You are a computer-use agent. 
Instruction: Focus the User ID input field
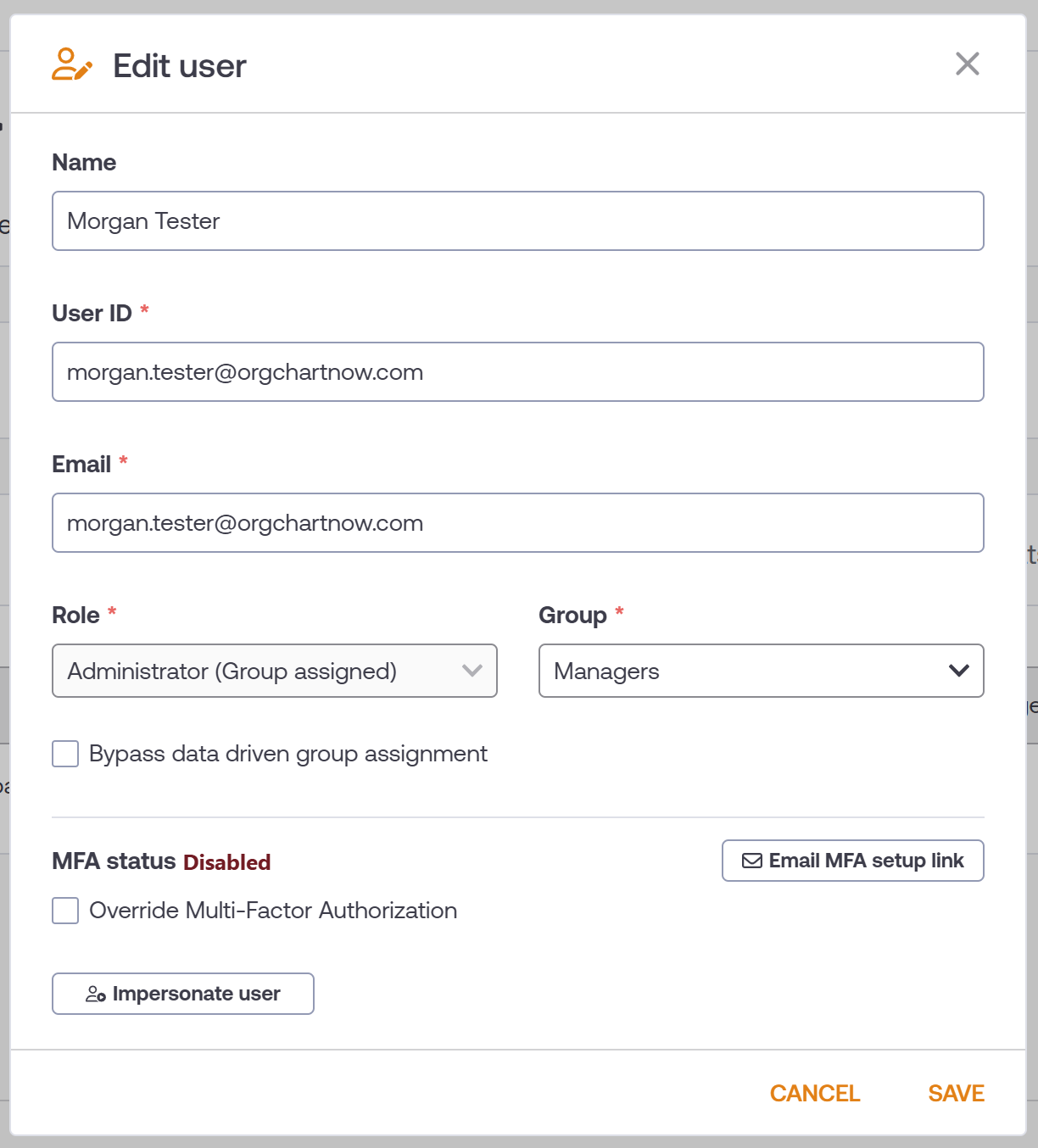point(518,371)
